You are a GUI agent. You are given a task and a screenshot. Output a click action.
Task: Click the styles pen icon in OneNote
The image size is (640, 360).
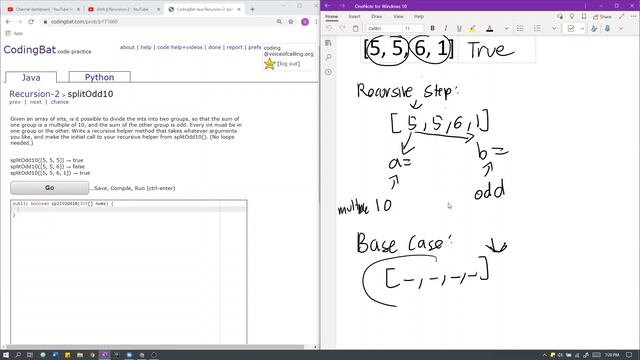click(594, 28)
